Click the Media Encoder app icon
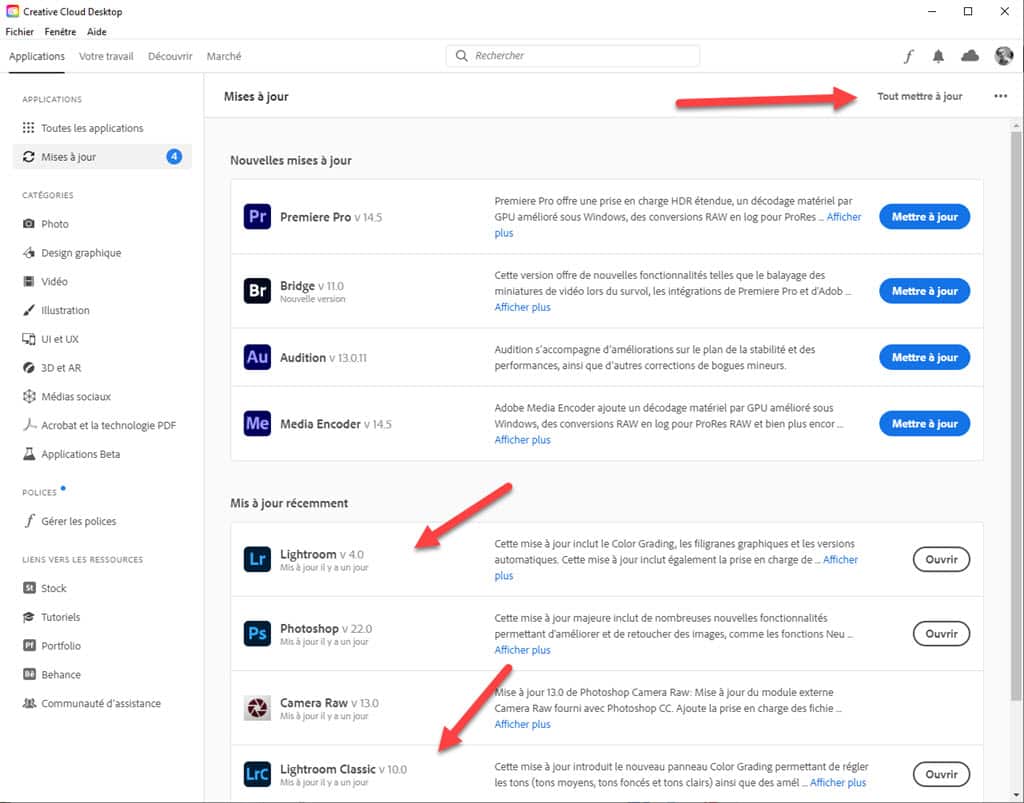Viewport: 1024px width, 803px height. (x=257, y=424)
